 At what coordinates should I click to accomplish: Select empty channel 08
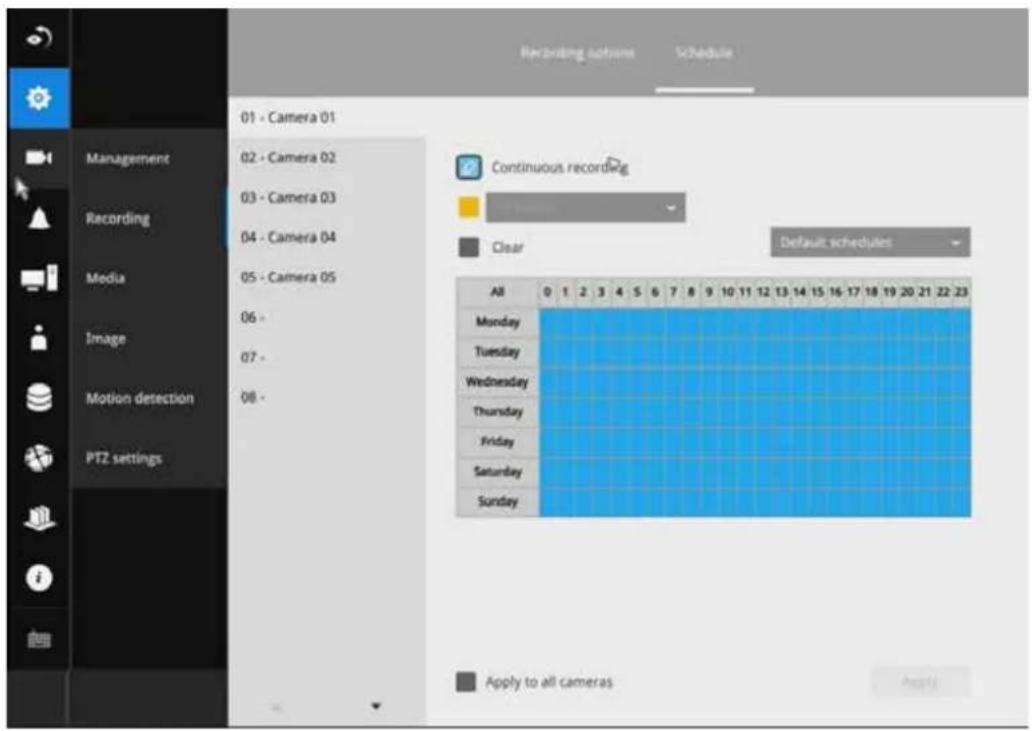(x=327, y=397)
